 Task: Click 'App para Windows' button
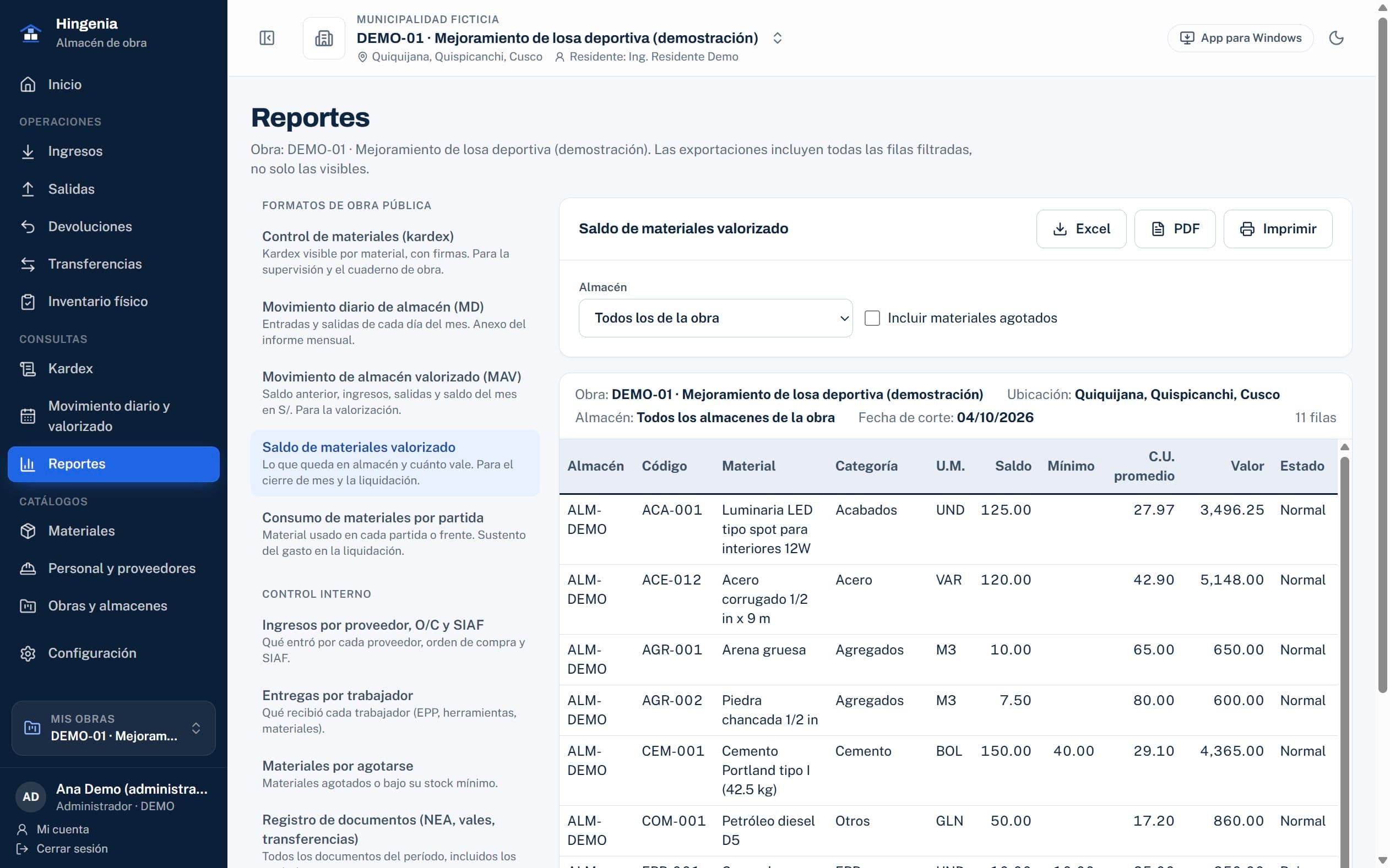pos(1240,38)
